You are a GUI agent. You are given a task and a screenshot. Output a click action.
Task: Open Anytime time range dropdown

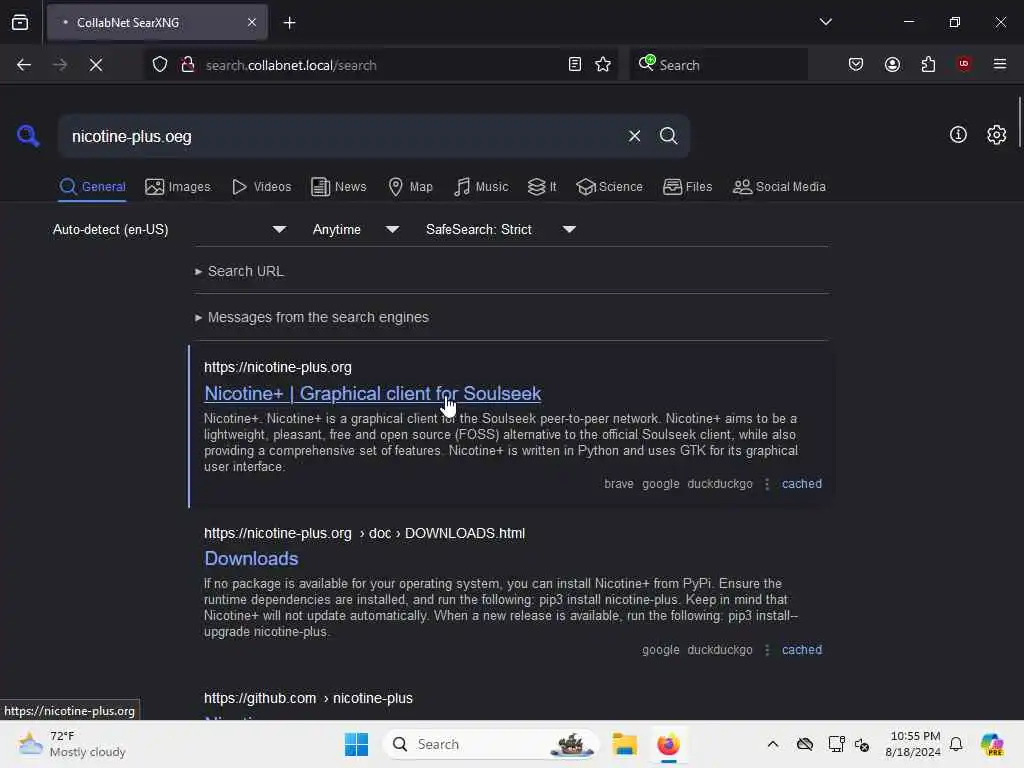356,229
